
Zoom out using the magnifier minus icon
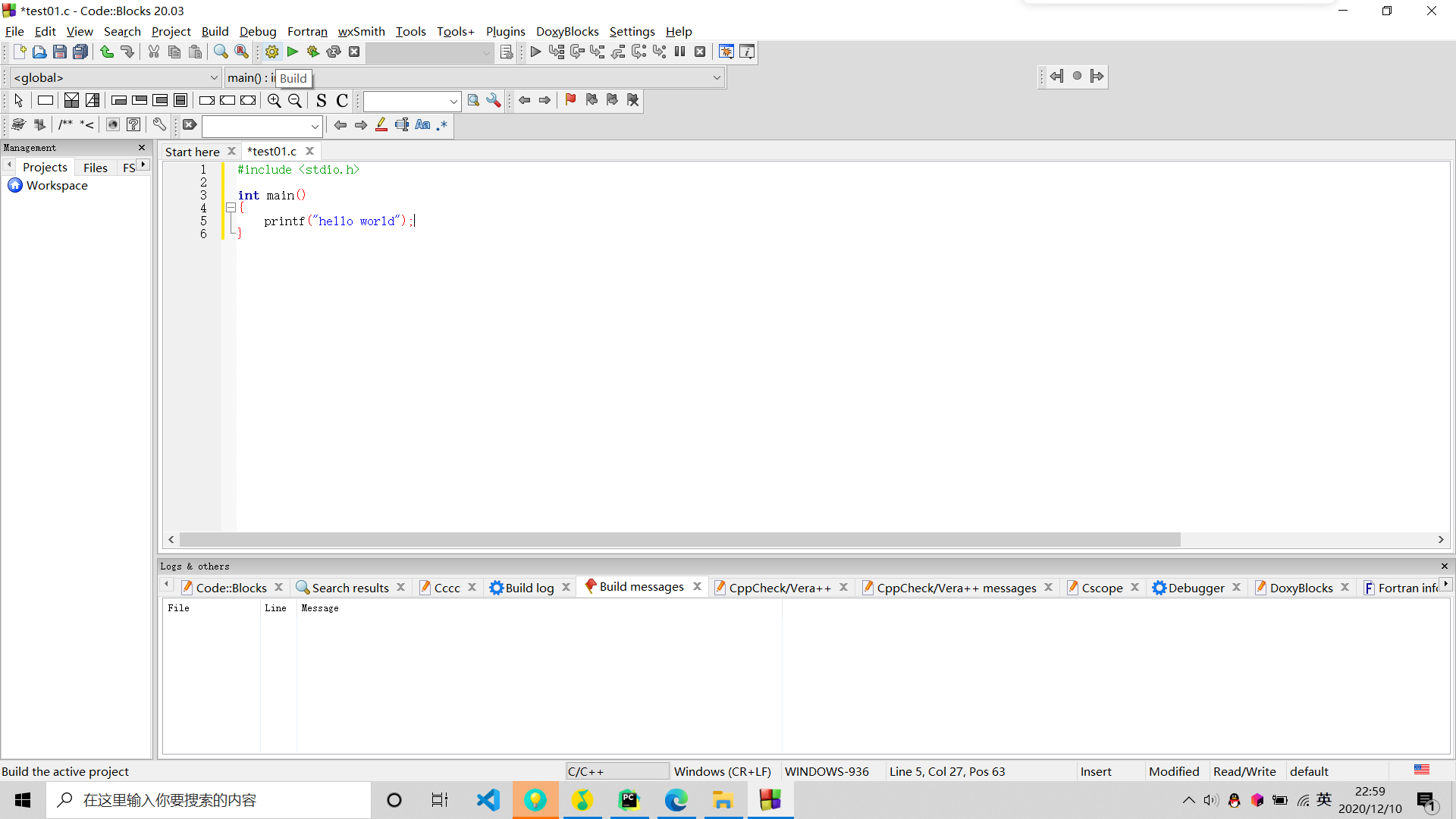coord(295,100)
